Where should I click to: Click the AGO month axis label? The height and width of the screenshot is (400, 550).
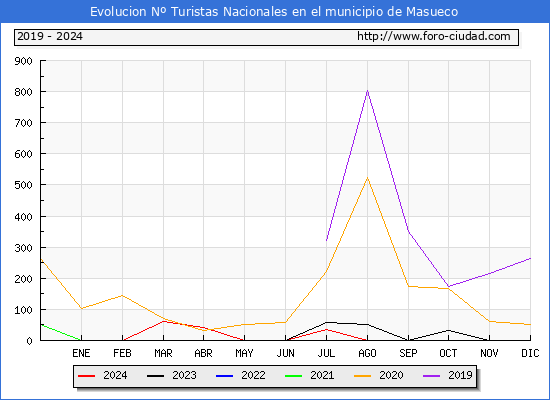click(367, 353)
